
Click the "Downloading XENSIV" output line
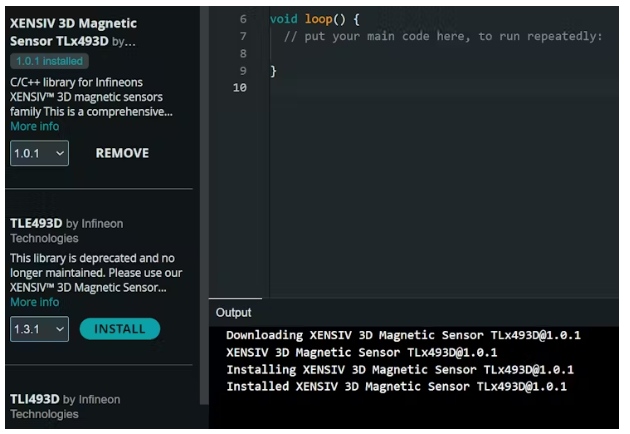point(402,335)
